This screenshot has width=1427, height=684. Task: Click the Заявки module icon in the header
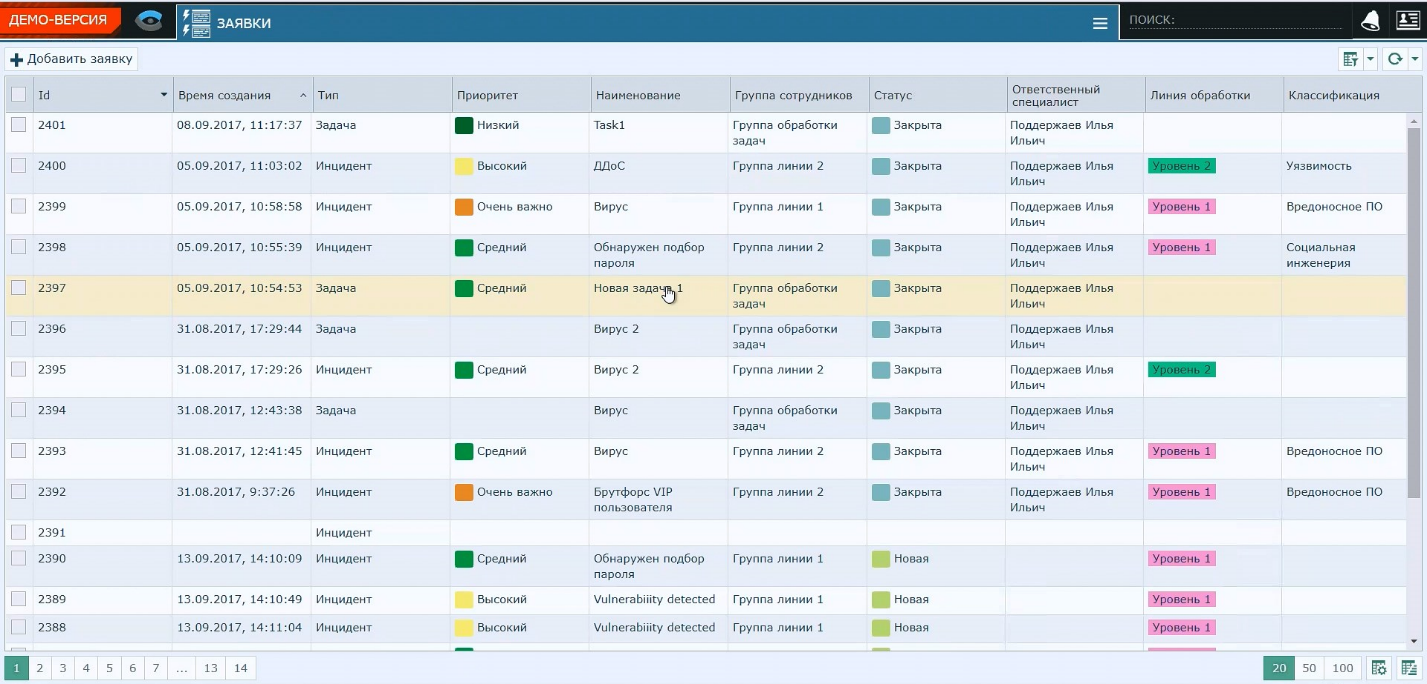[196, 22]
